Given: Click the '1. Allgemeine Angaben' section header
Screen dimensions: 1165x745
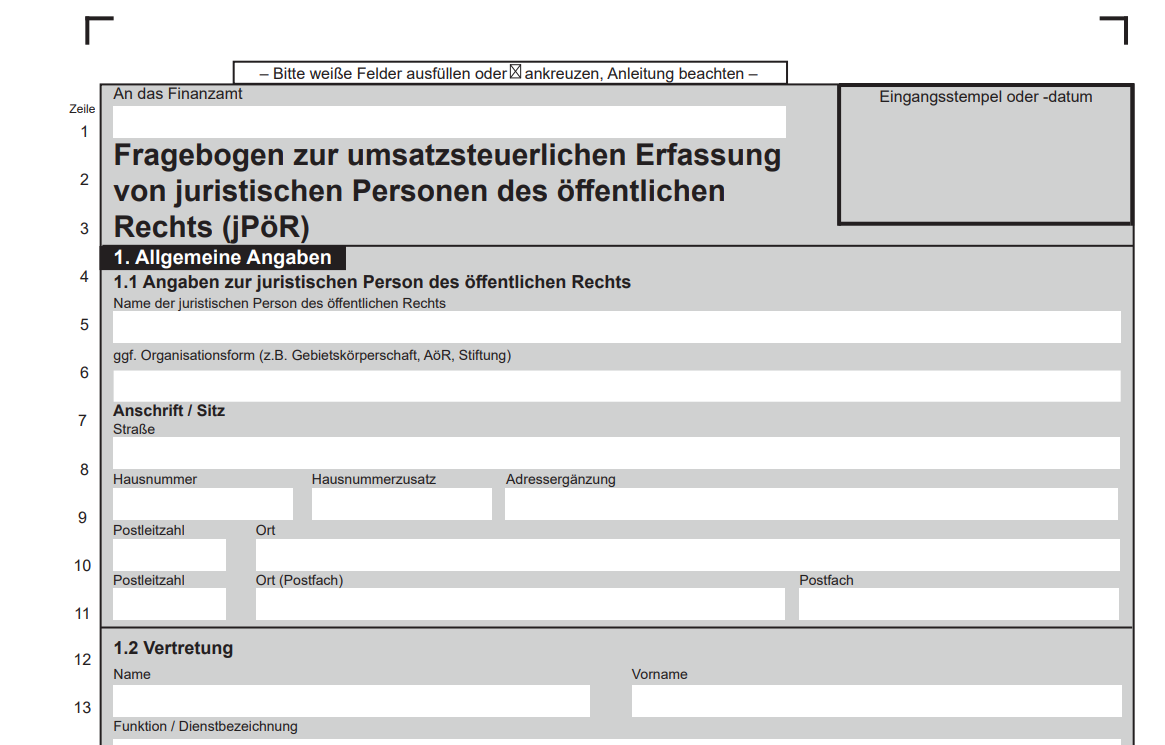Looking at the screenshot, I should coord(222,258).
